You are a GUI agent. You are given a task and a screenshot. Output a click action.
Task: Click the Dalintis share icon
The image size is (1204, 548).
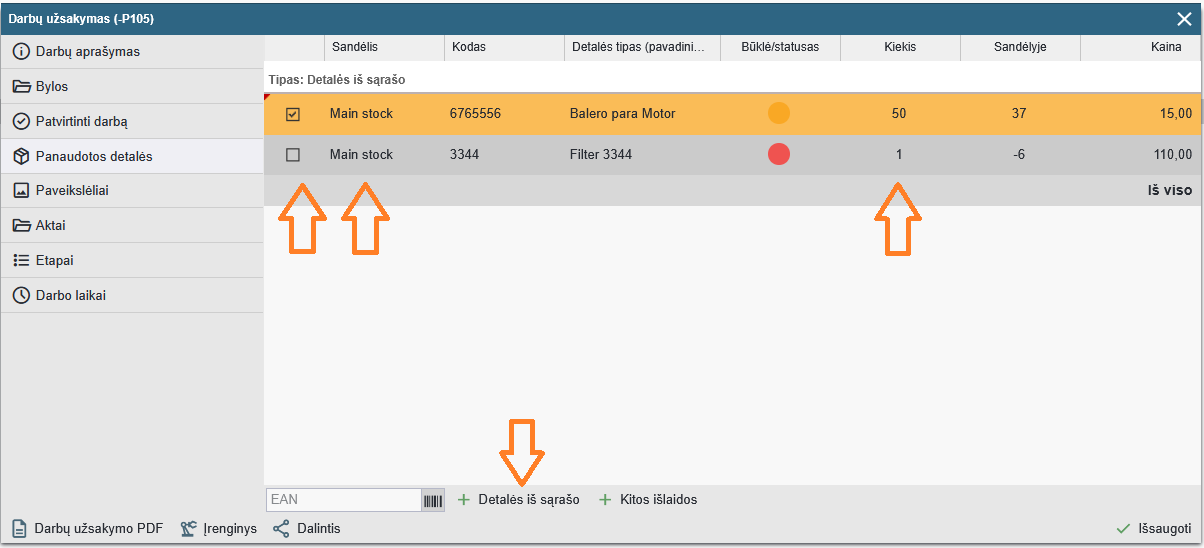point(281,528)
